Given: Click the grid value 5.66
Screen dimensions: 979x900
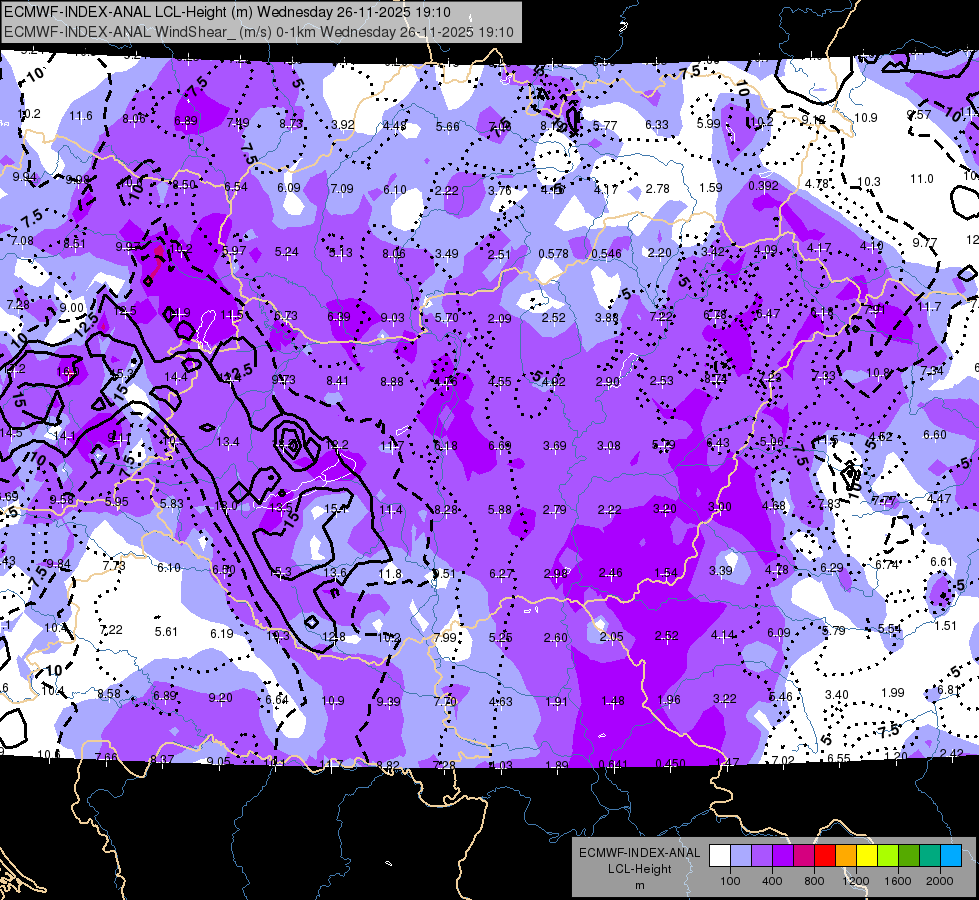Looking at the screenshot, I should pos(448,127).
